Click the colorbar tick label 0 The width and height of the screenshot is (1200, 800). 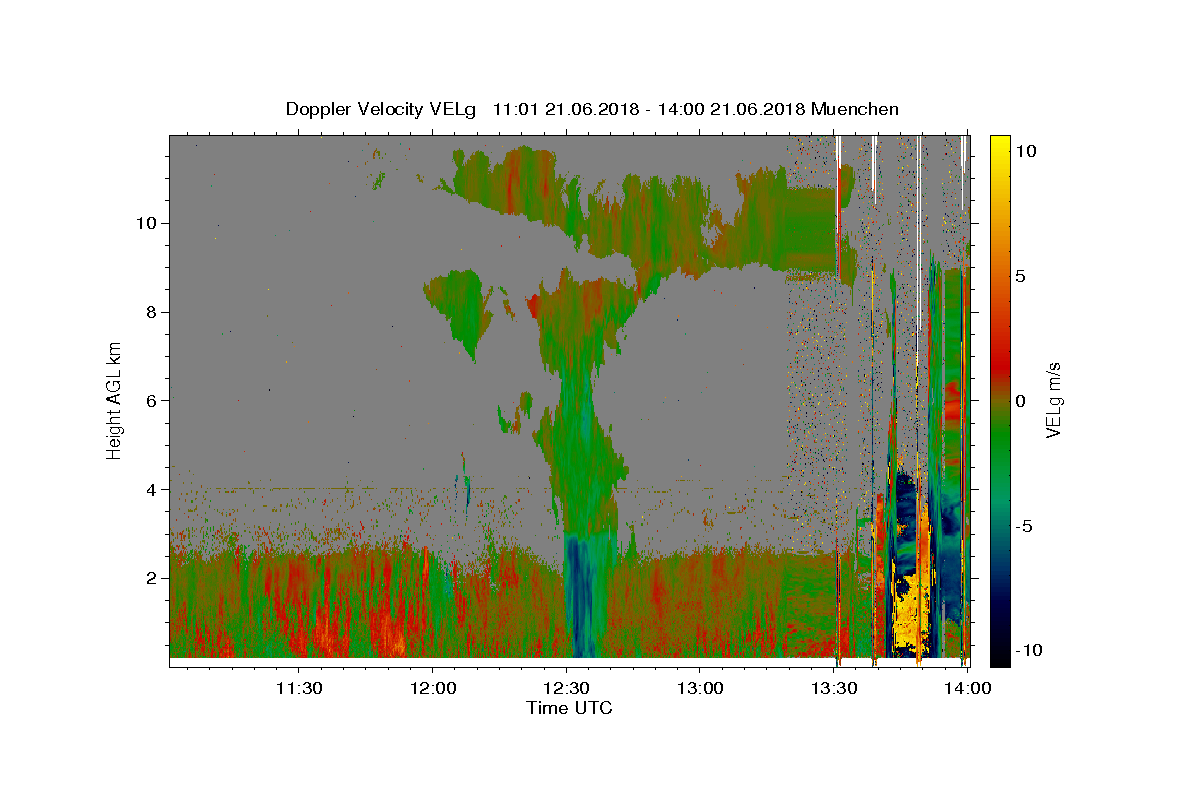1023,400
